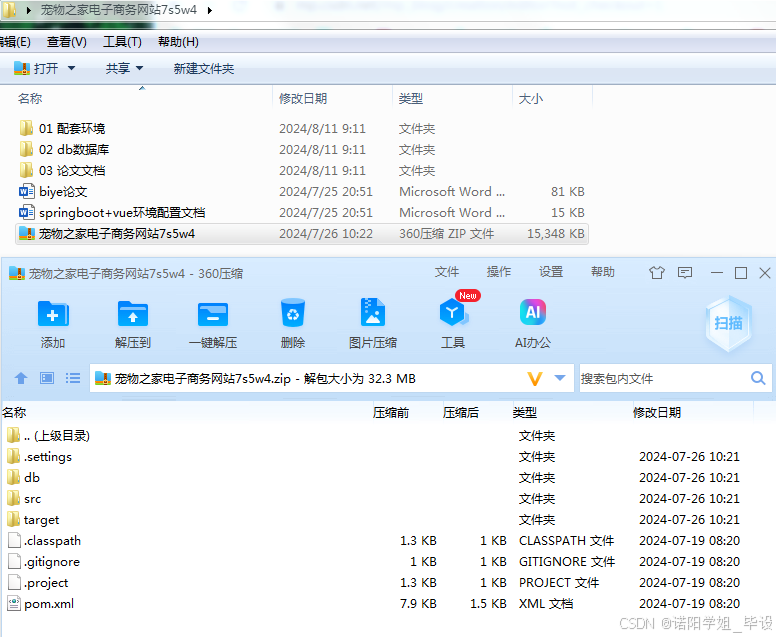Screen dimensions: 776x637
Task: Click the 删除 recycle bin icon
Action: 292,313
